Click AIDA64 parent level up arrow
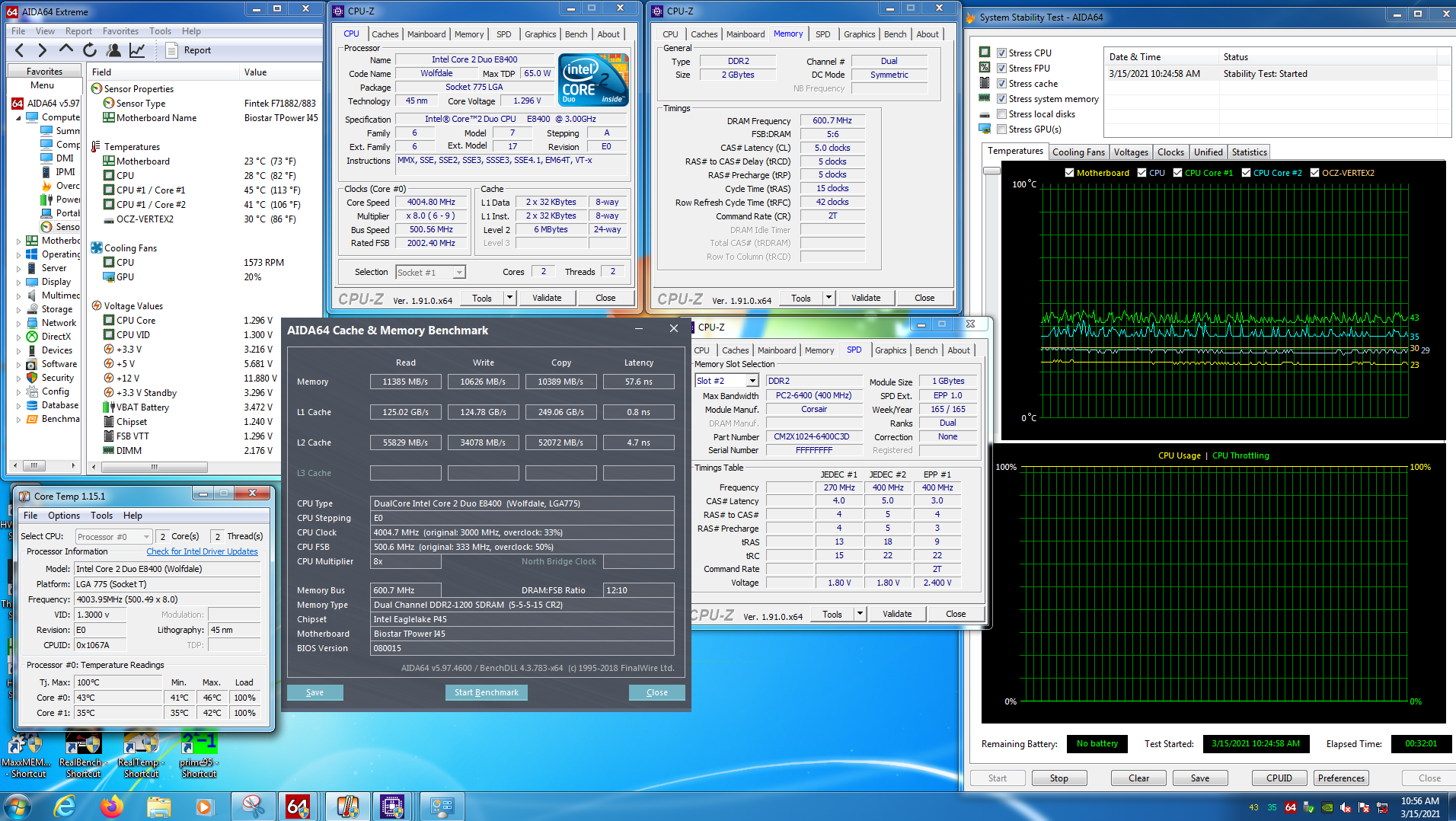 66,50
